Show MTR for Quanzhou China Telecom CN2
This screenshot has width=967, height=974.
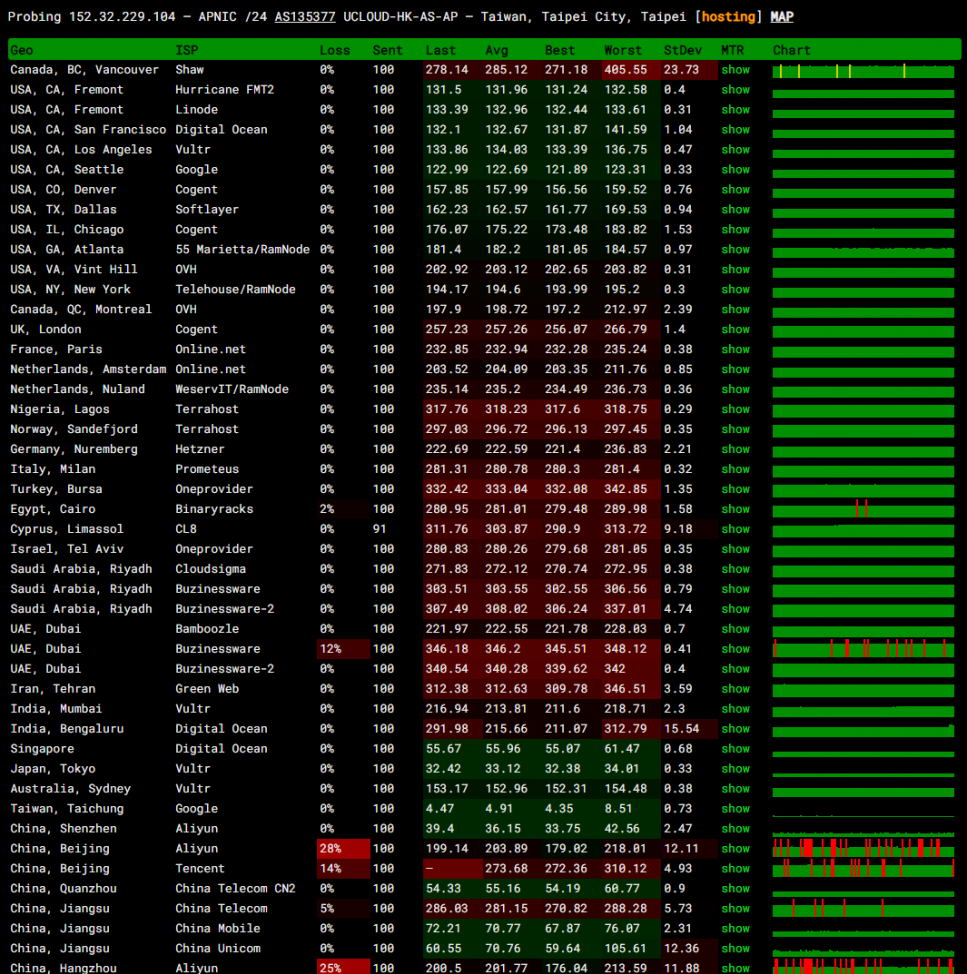(735, 888)
